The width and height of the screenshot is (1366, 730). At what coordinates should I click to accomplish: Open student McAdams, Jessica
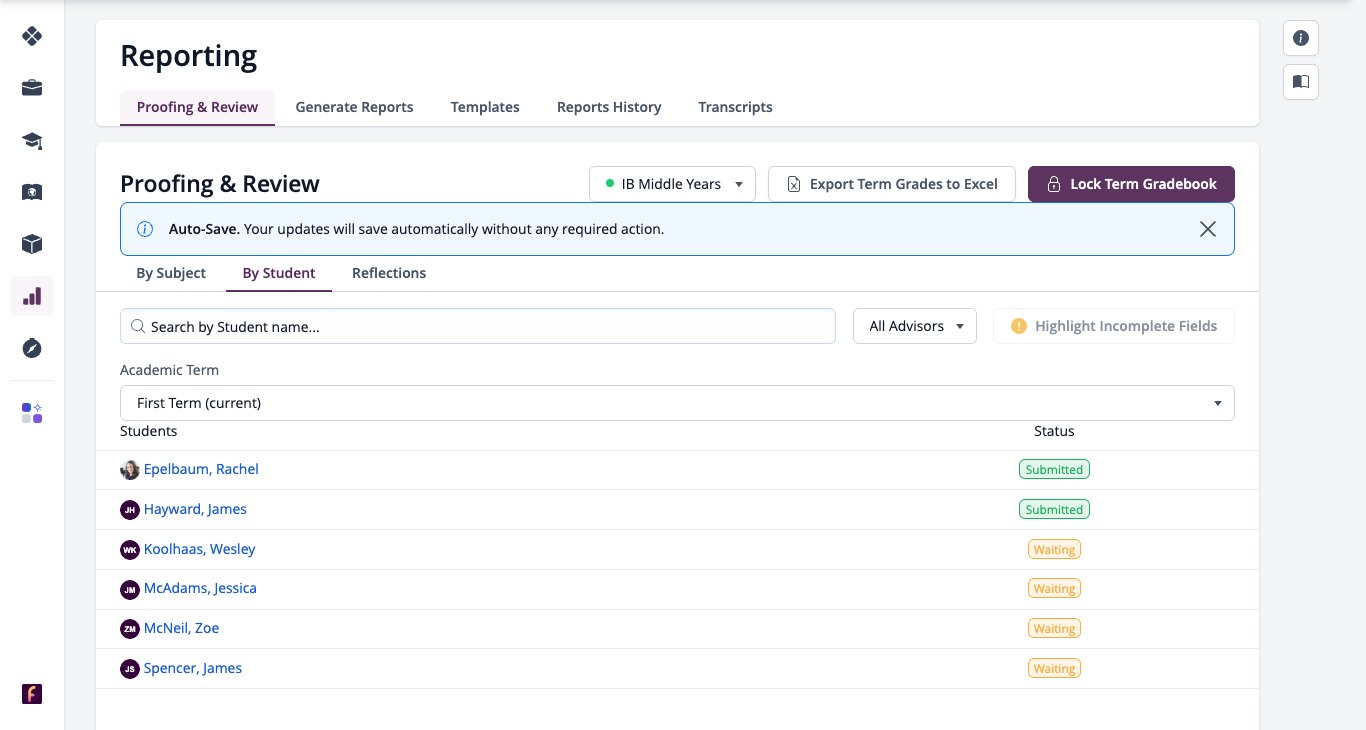(200, 588)
